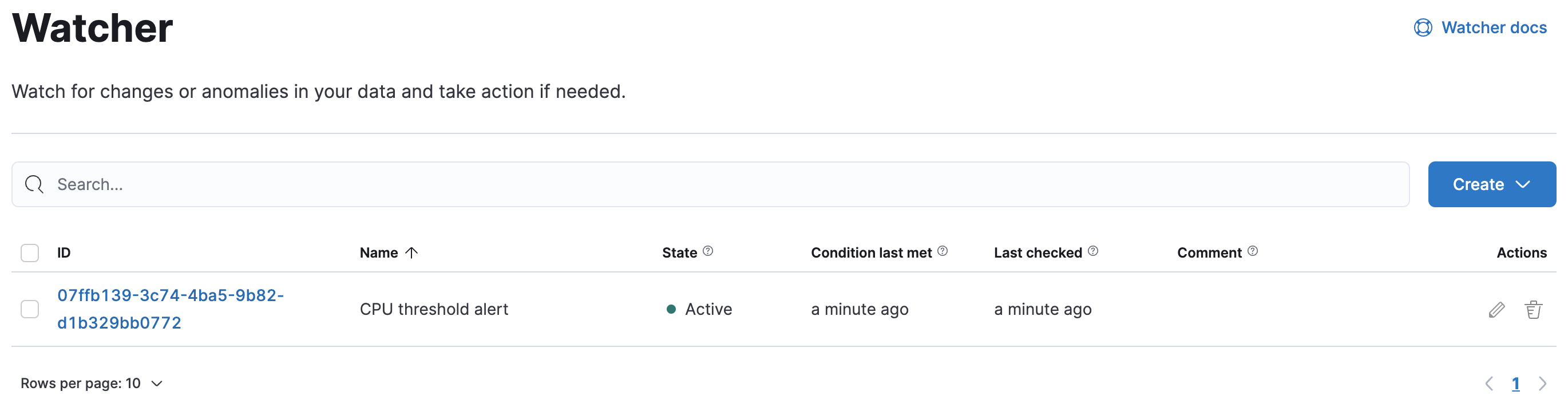
Task: Click the Condition last met help icon
Action: pyautogui.click(x=943, y=251)
